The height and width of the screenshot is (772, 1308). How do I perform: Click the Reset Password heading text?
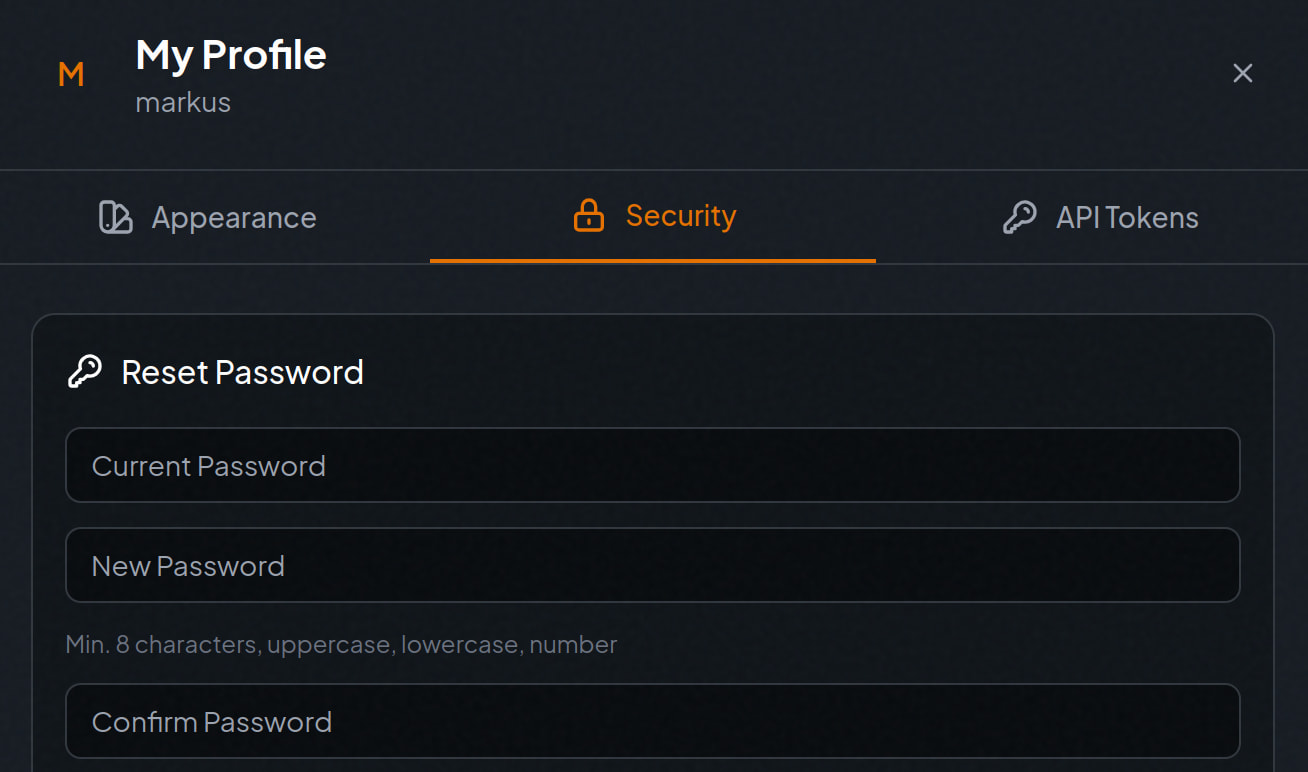(x=242, y=372)
